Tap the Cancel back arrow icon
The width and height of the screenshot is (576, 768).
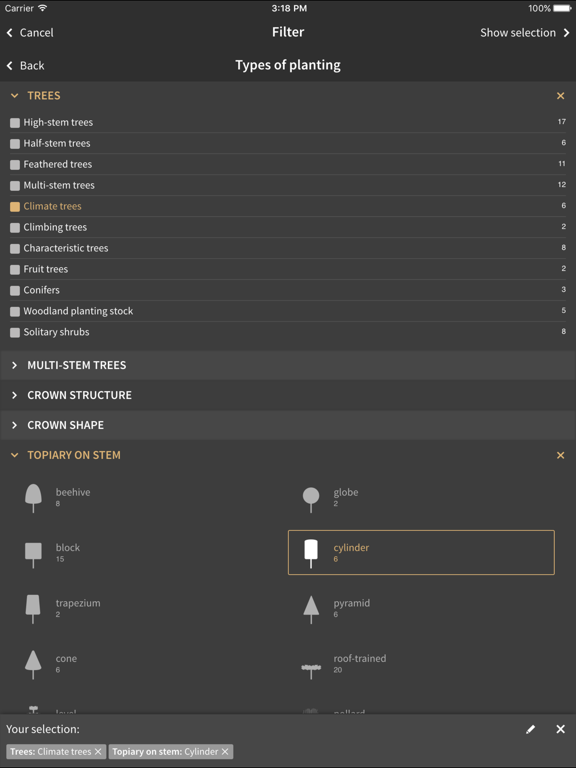coord(9,33)
